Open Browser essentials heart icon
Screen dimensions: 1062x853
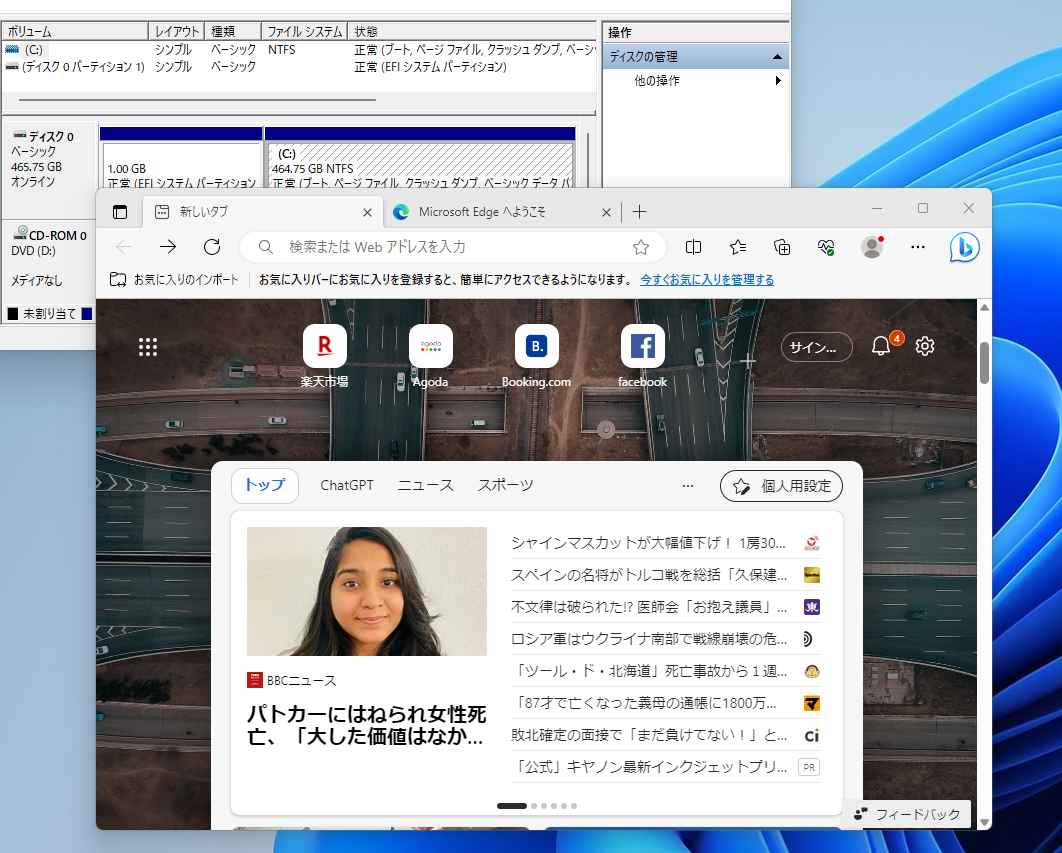pyautogui.click(x=826, y=247)
